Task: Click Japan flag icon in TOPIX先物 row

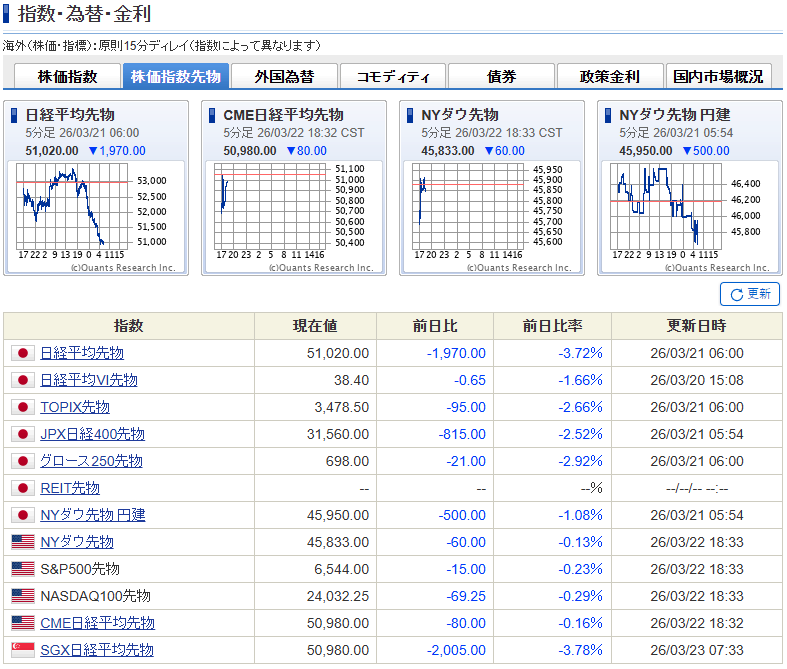Action: click(x=23, y=407)
